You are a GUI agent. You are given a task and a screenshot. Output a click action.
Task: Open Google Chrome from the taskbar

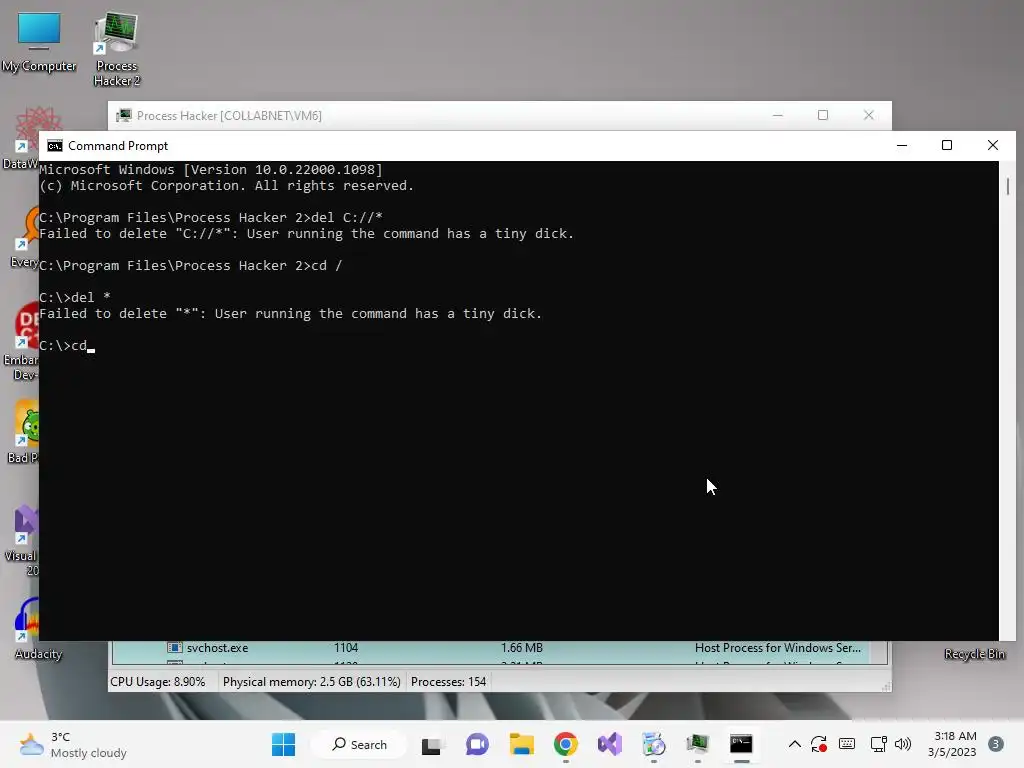pyautogui.click(x=566, y=744)
